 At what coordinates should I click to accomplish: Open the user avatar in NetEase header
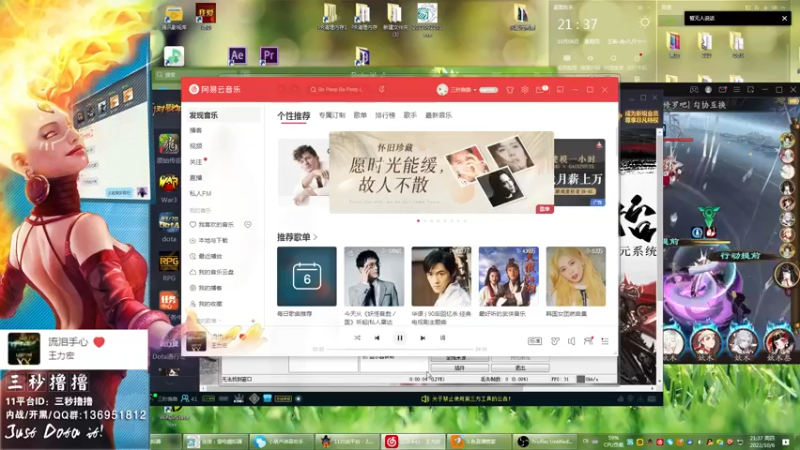442,90
